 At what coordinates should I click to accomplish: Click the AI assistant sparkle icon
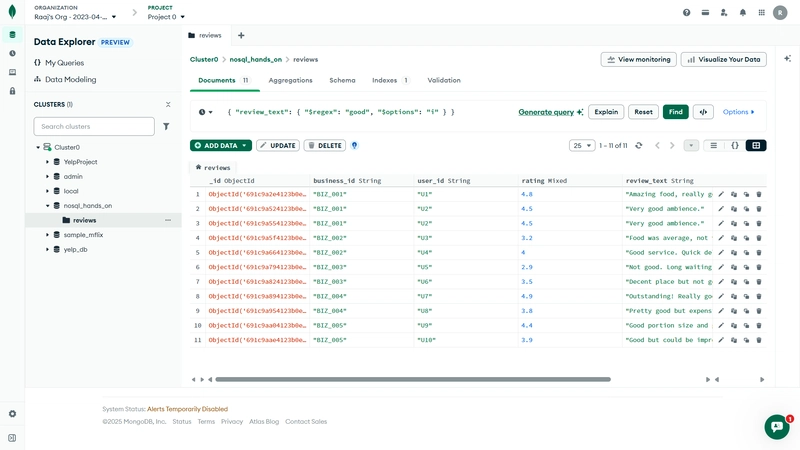(x=787, y=59)
